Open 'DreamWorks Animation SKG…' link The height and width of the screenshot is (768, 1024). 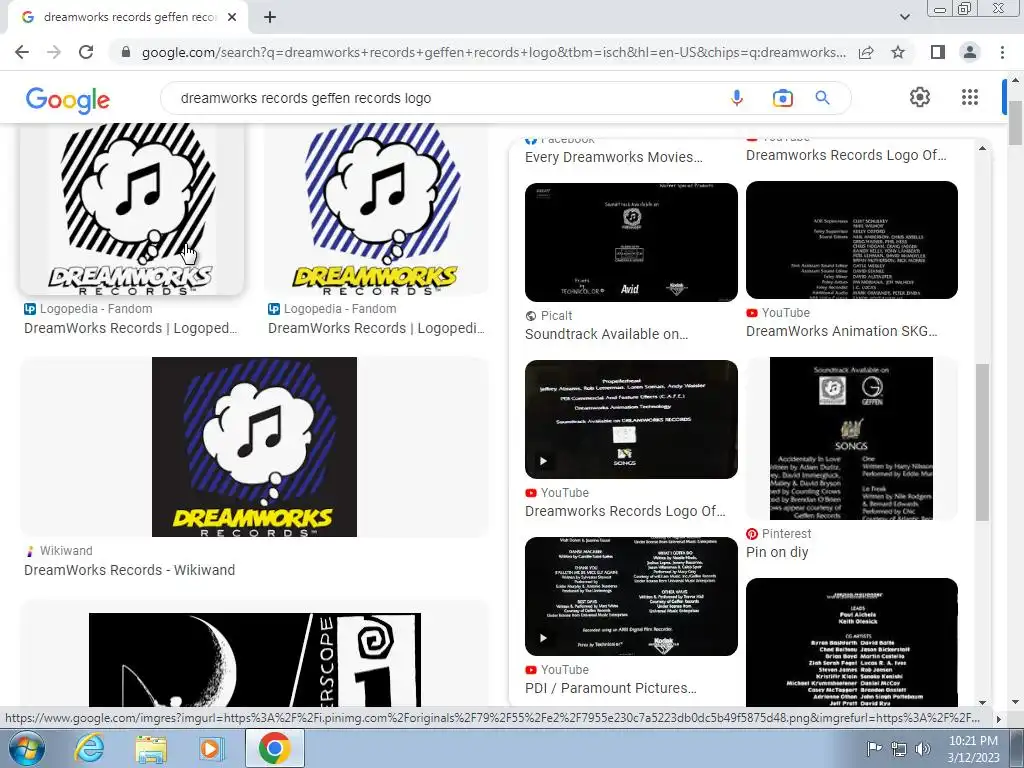(x=841, y=331)
